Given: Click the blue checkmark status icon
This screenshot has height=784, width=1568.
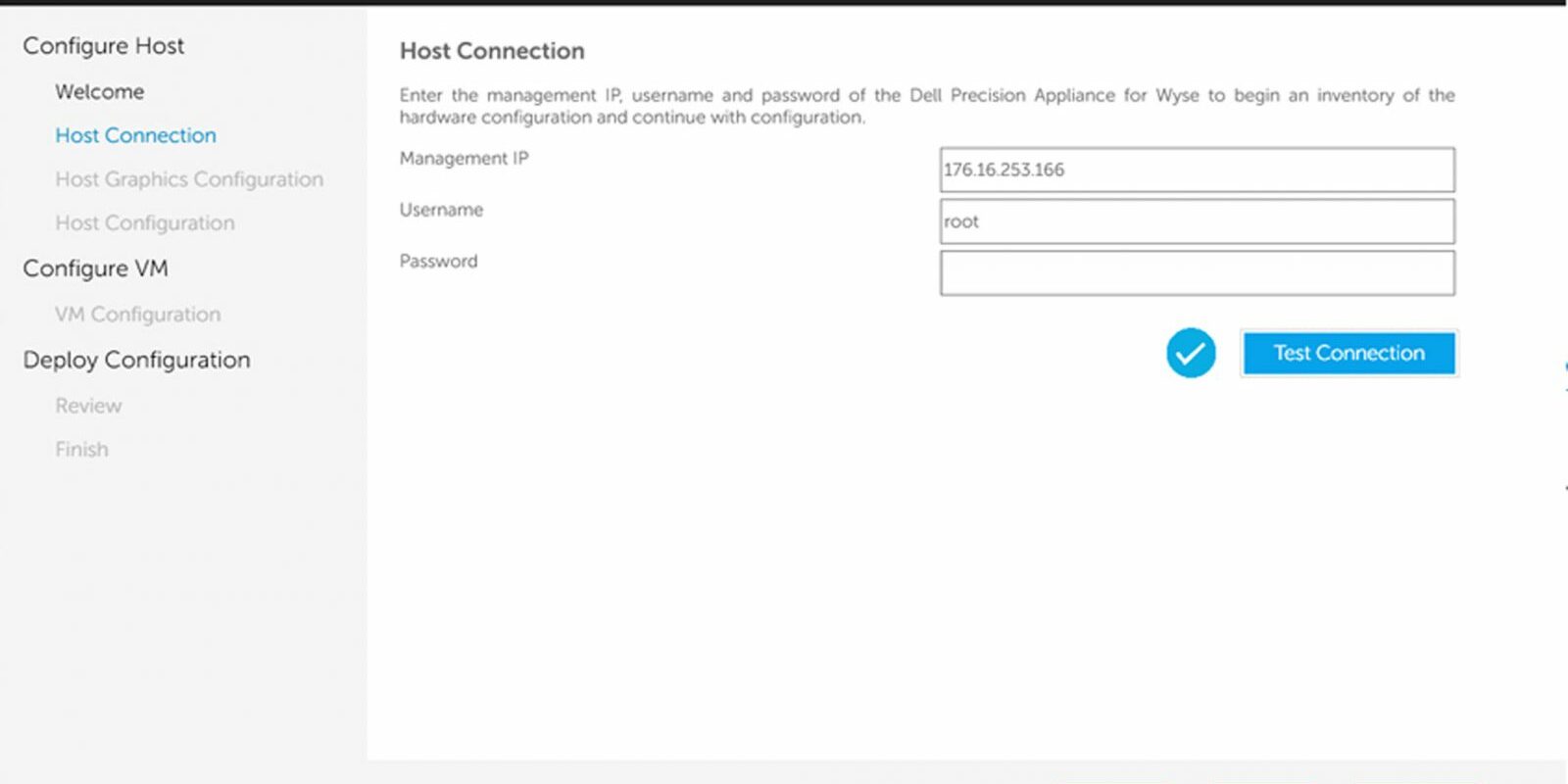Looking at the screenshot, I should pos(1191,353).
